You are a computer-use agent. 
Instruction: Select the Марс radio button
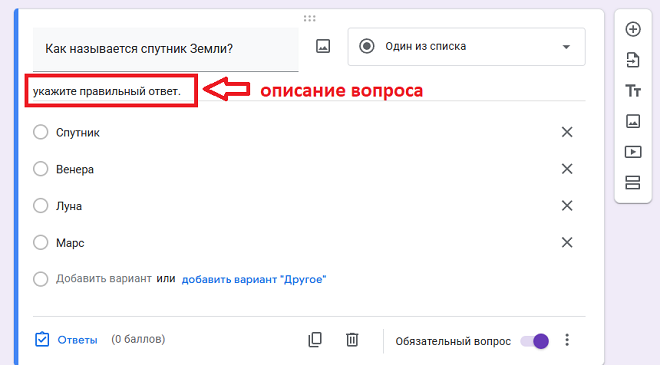tap(40, 242)
